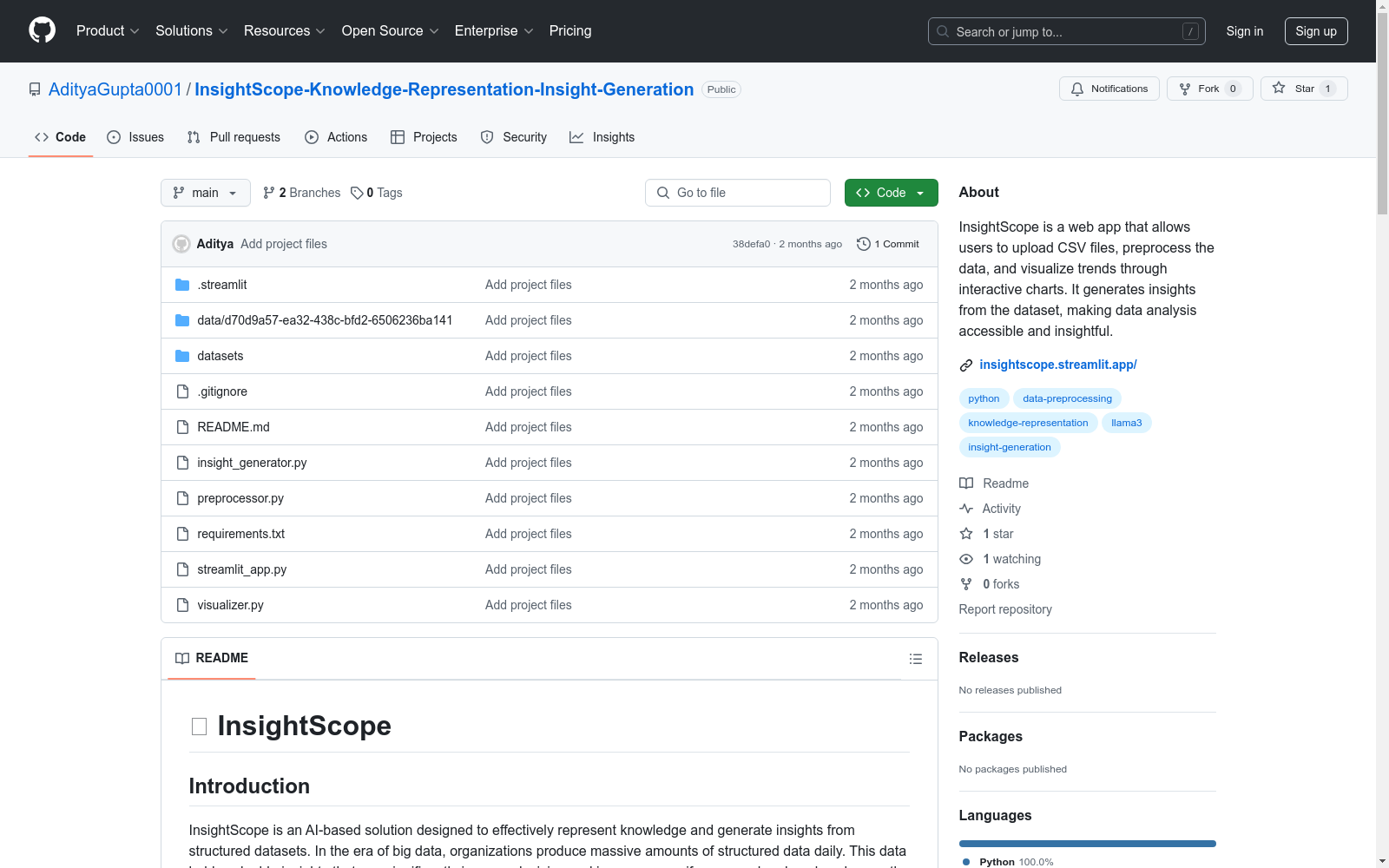Open the README outline icon

pyautogui.click(x=916, y=659)
